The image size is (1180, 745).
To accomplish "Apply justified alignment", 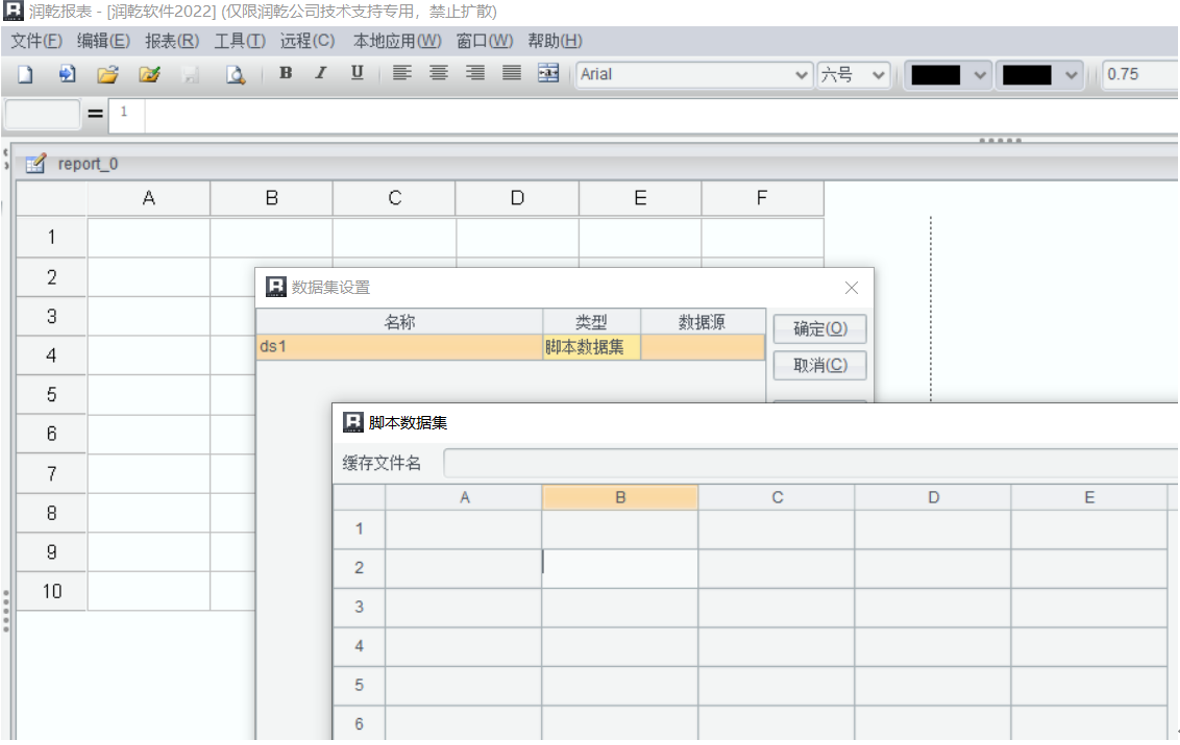I will [512, 73].
